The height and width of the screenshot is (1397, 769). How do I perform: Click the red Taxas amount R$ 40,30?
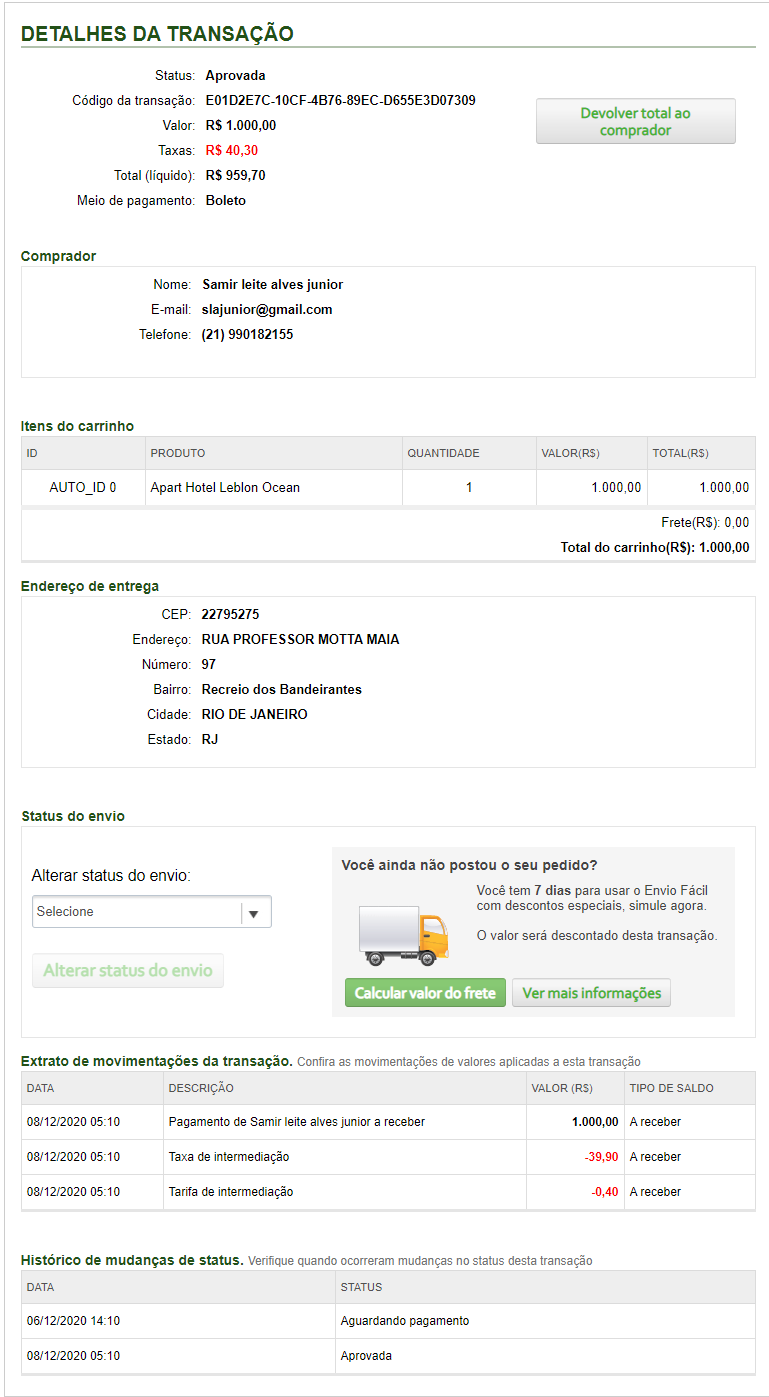coord(232,151)
